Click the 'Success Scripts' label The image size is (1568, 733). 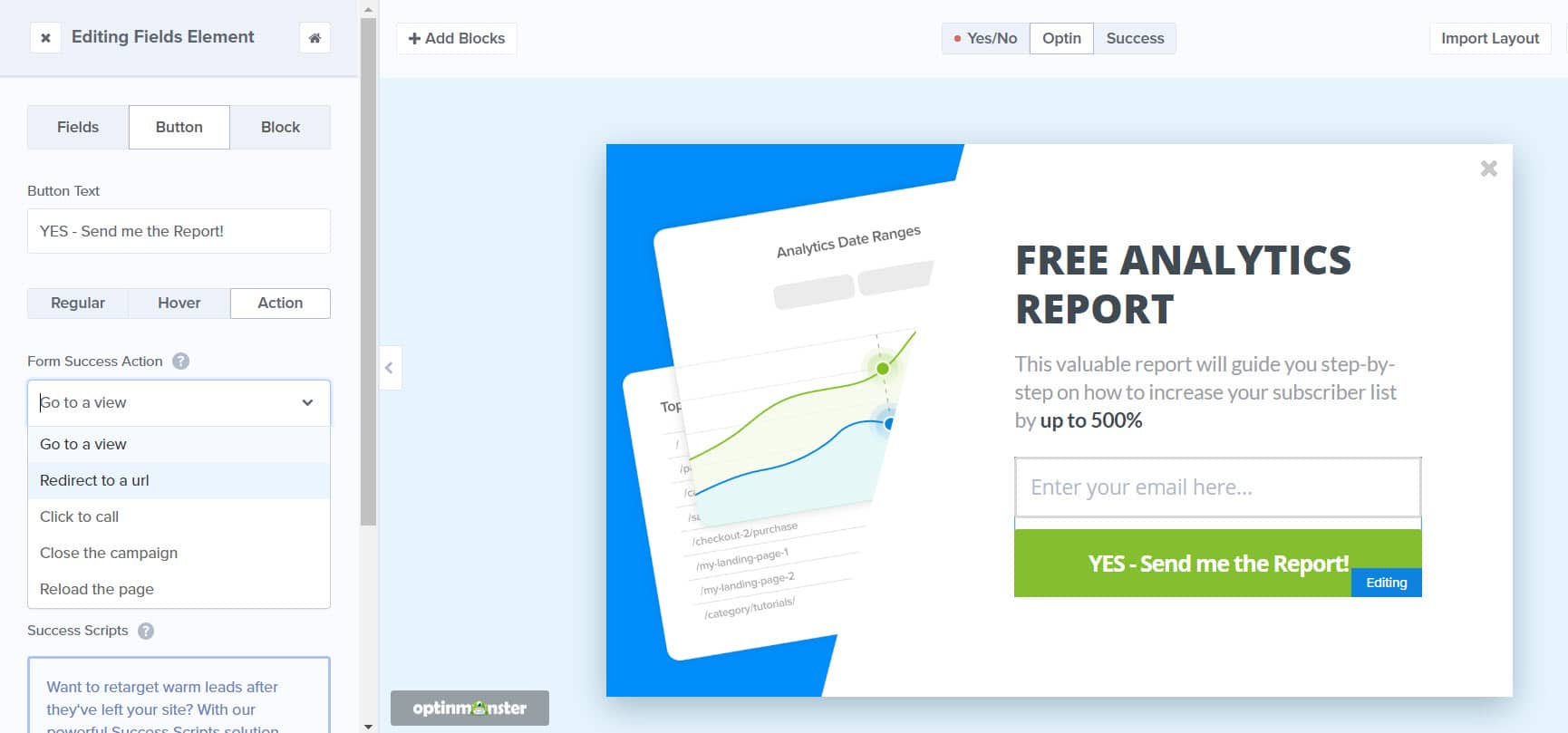(78, 631)
